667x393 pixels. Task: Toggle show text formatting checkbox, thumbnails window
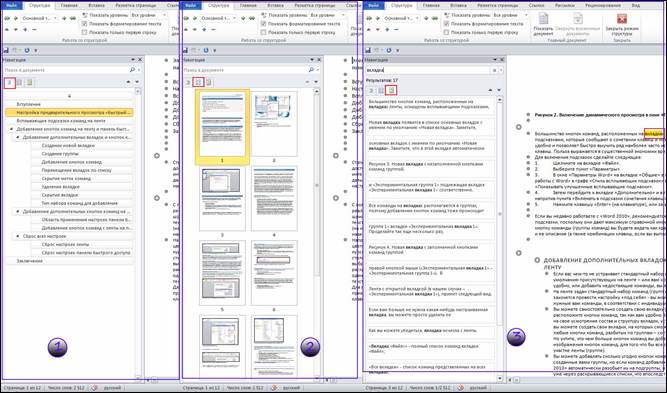(x=263, y=24)
